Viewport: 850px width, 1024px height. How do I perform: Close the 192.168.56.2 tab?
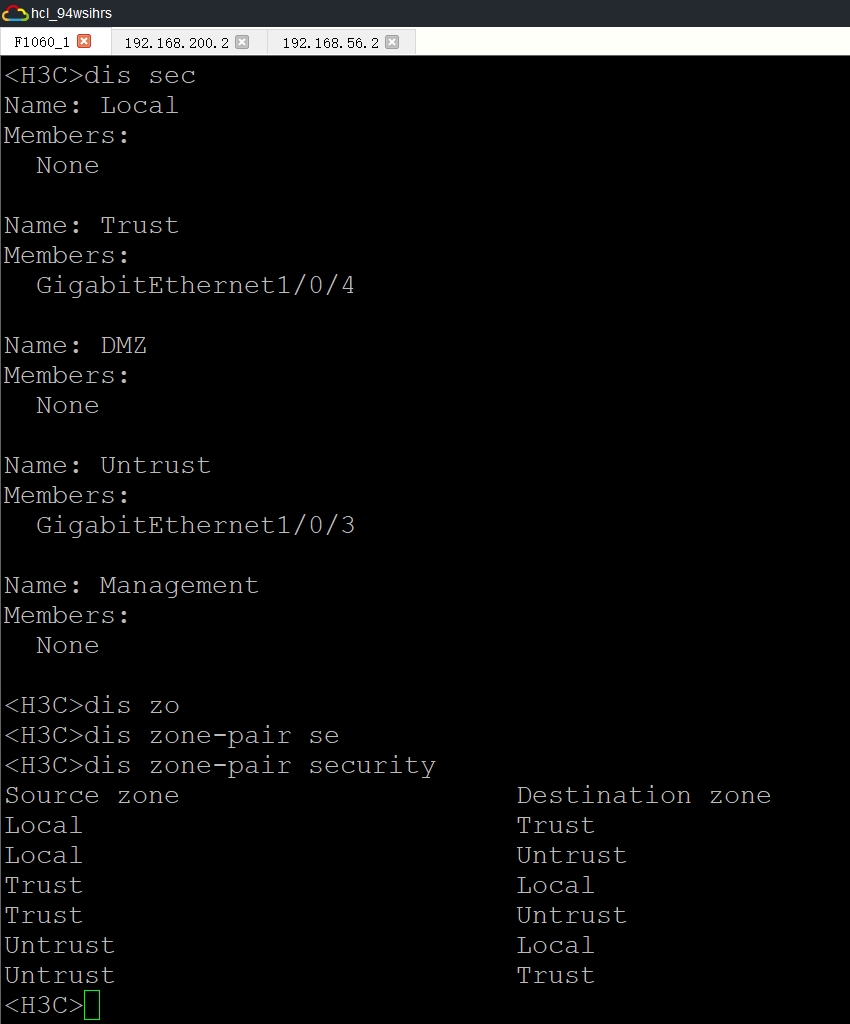392,42
